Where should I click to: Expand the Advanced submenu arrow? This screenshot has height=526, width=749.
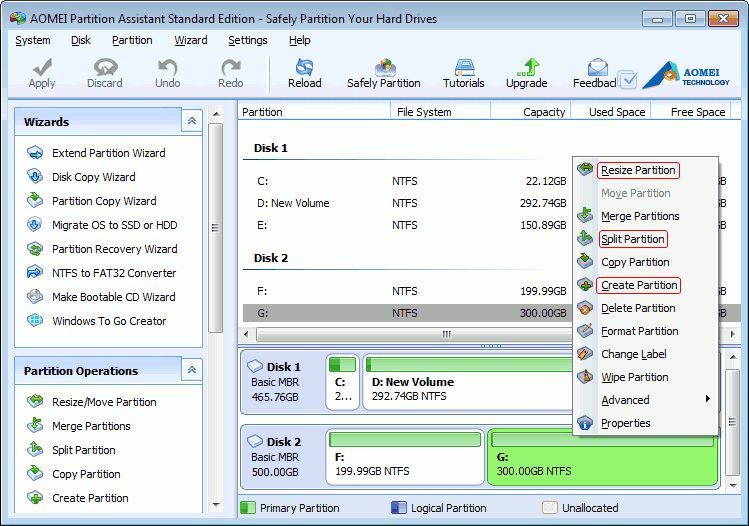coord(708,399)
